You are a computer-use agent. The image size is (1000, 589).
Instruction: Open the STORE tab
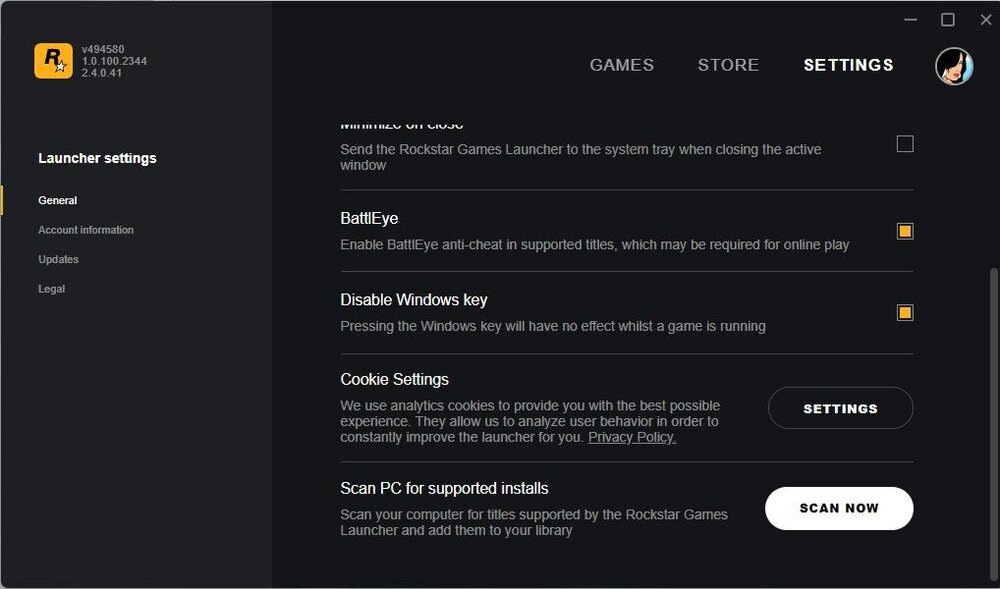click(x=728, y=65)
